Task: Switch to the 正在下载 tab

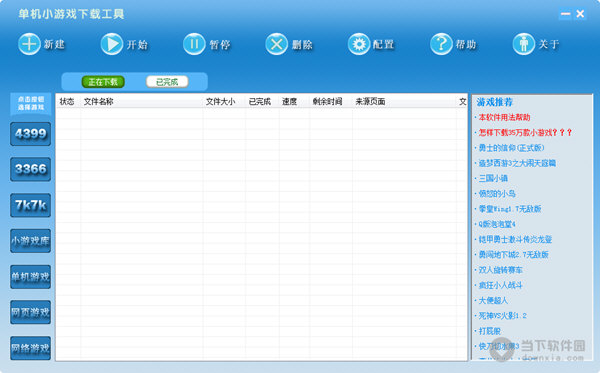Action: [x=103, y=82]
